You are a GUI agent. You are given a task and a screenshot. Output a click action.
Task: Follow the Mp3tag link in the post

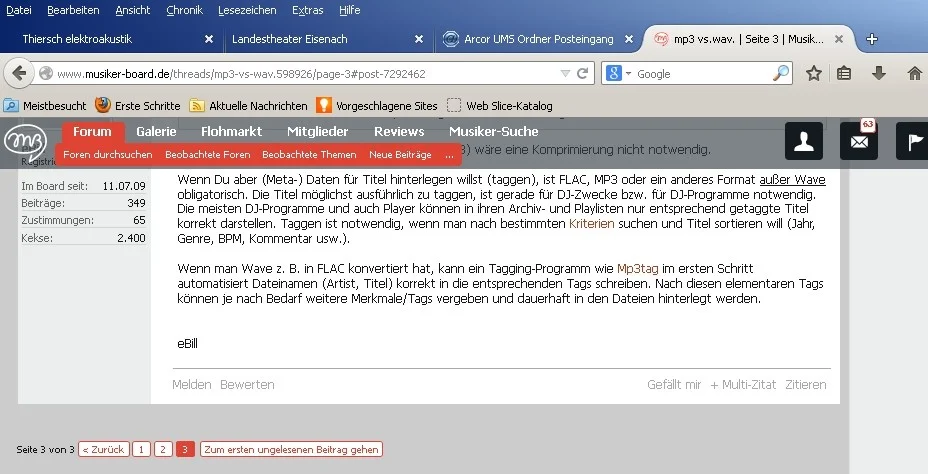point(637,269)
